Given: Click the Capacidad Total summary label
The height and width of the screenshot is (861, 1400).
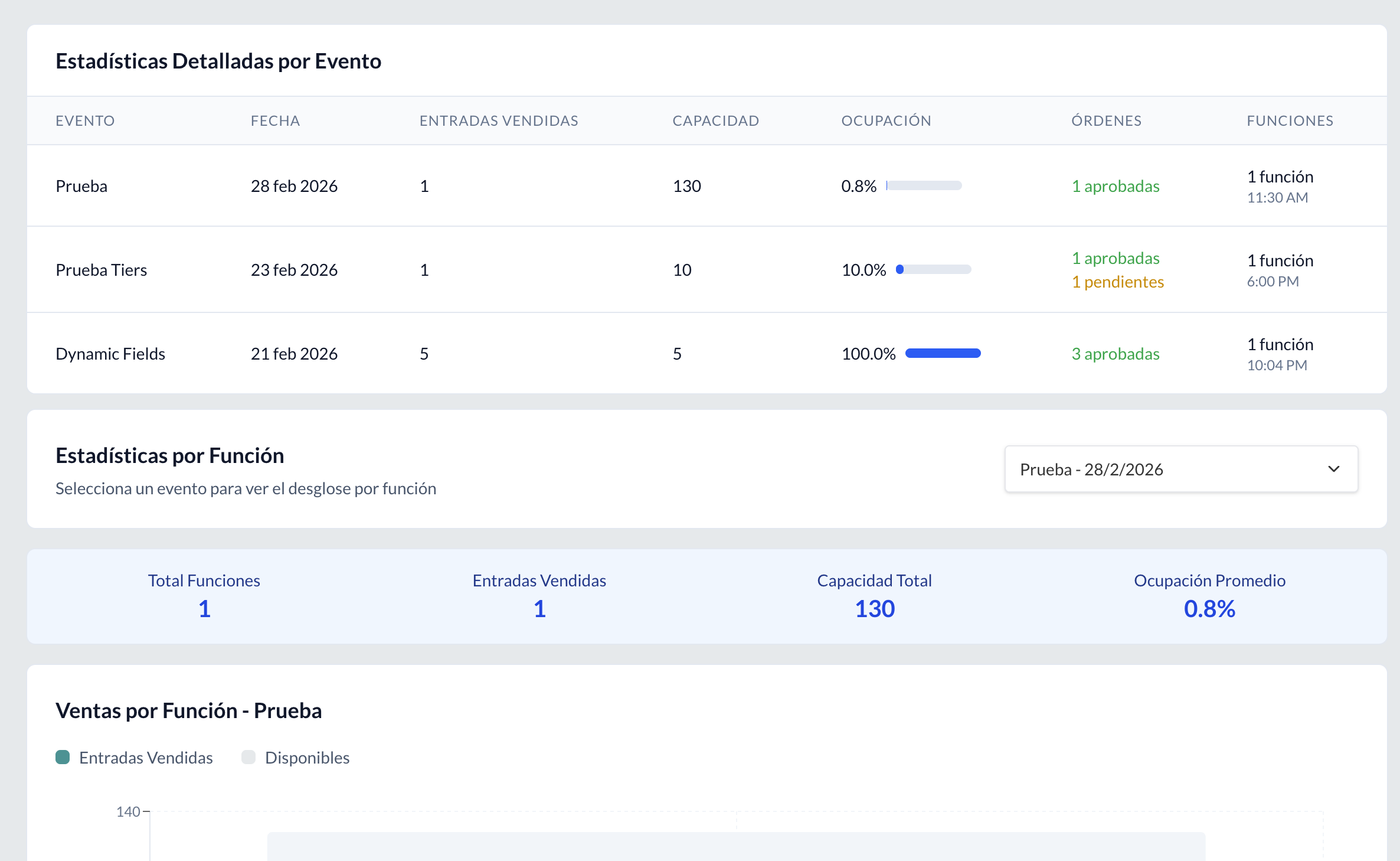Looking at the screenshot, I should (874, 580).
